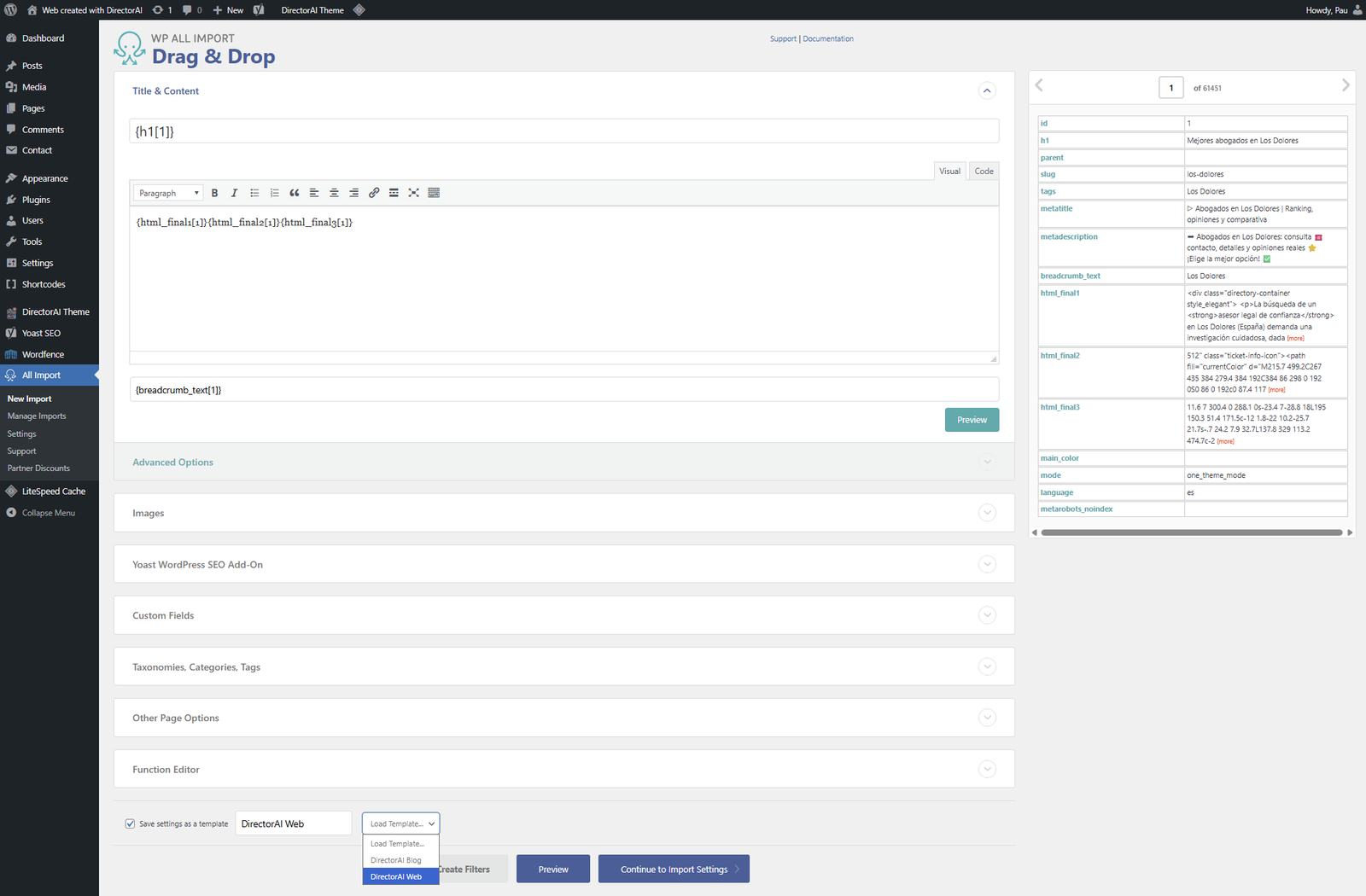Insert a link using the editor toolbar
1366x896 pixels.
click(374, 192)
